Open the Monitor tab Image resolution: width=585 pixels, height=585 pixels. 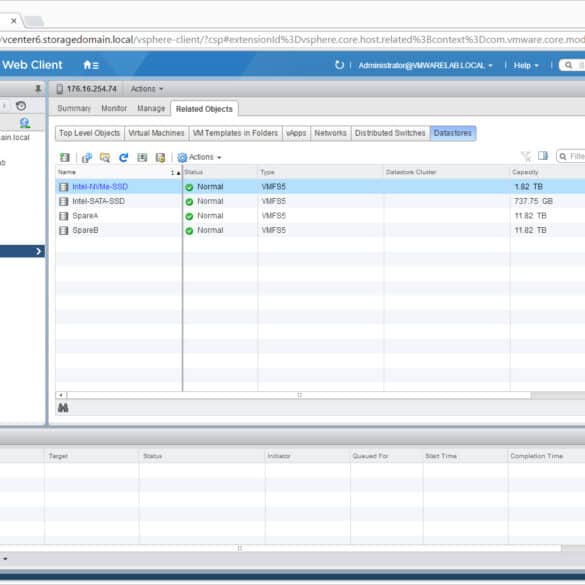pyautogui.click(x=114, y=108)
